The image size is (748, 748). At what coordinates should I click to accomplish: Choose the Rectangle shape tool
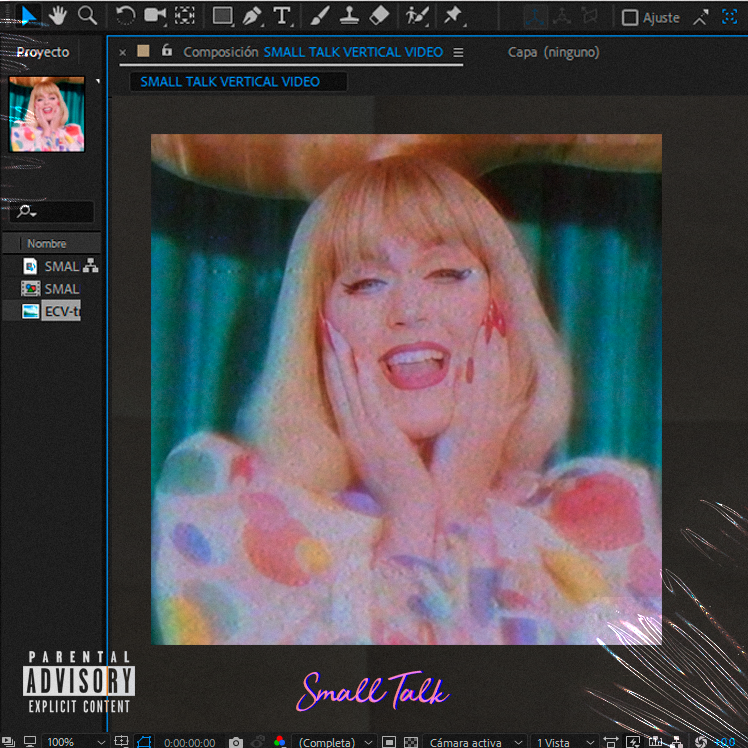[x=222, y=16]
